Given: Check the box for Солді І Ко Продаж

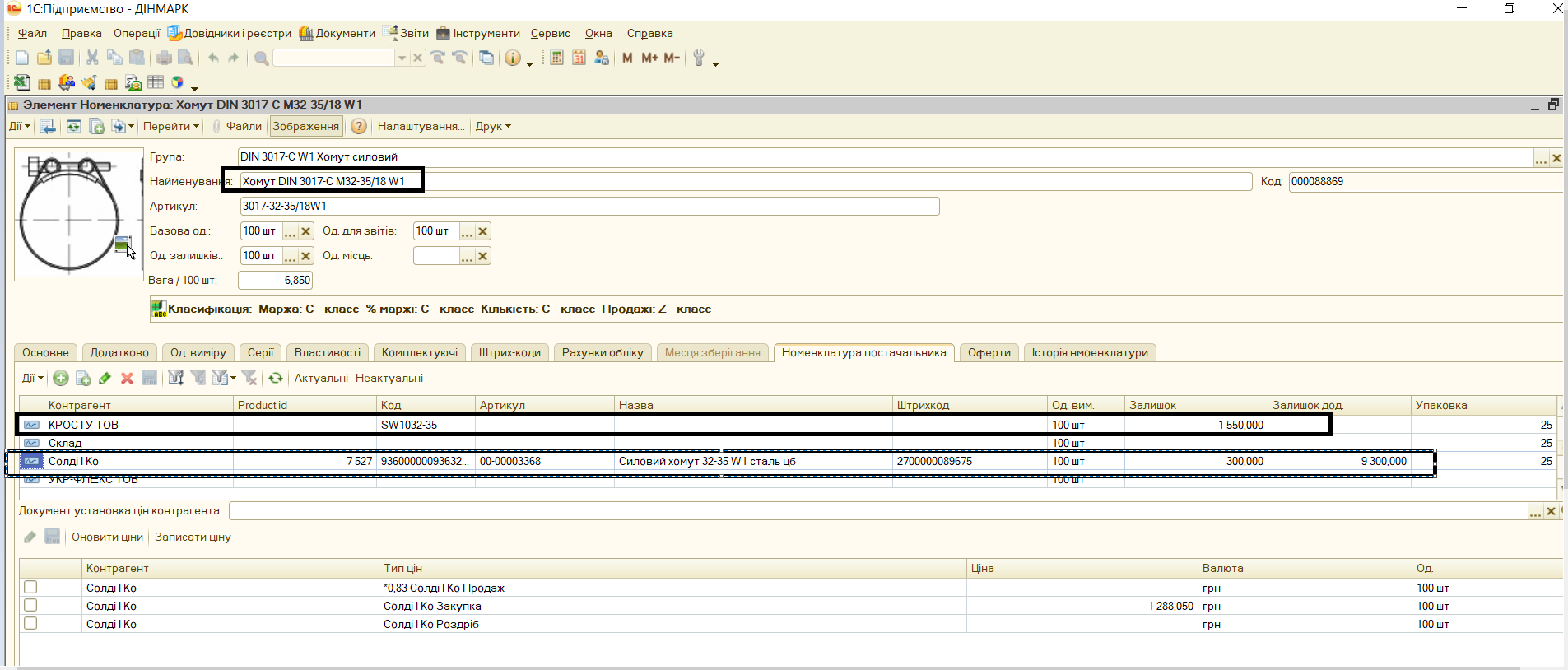Looking at the screenshot, I should coord(30,587).
